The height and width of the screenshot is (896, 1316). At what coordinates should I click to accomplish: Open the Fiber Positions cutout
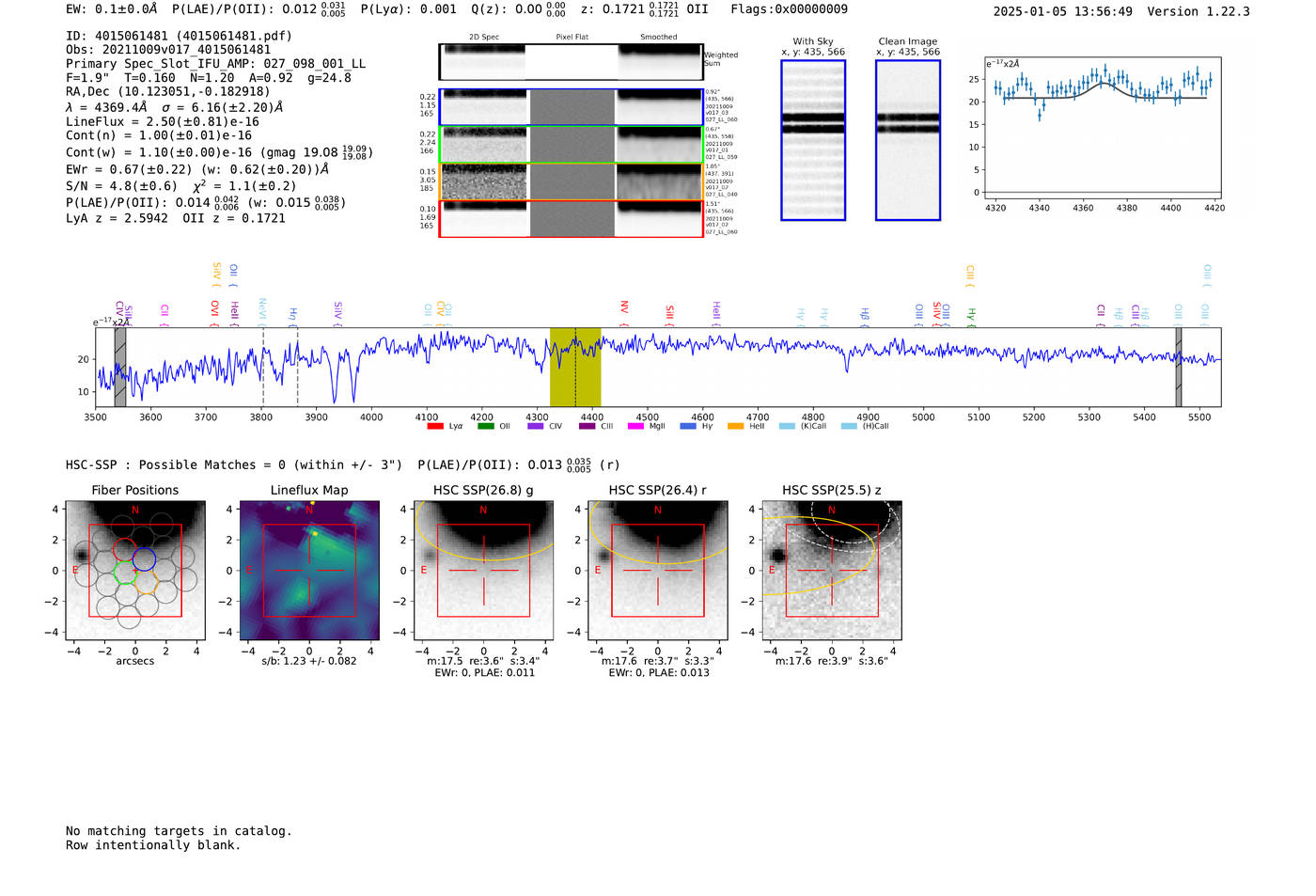coord(135,571)
